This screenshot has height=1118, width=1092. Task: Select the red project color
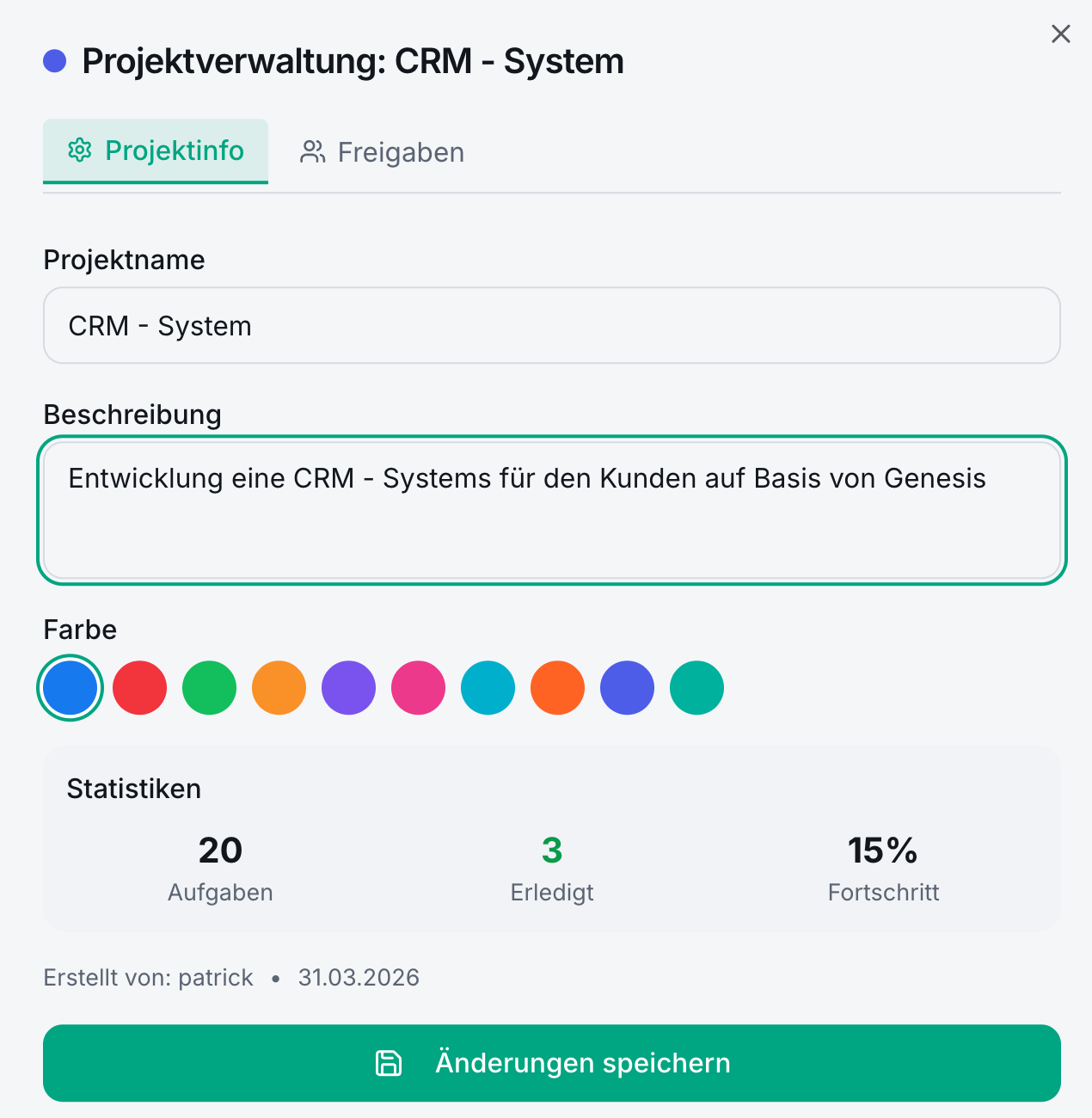point(139,687)
